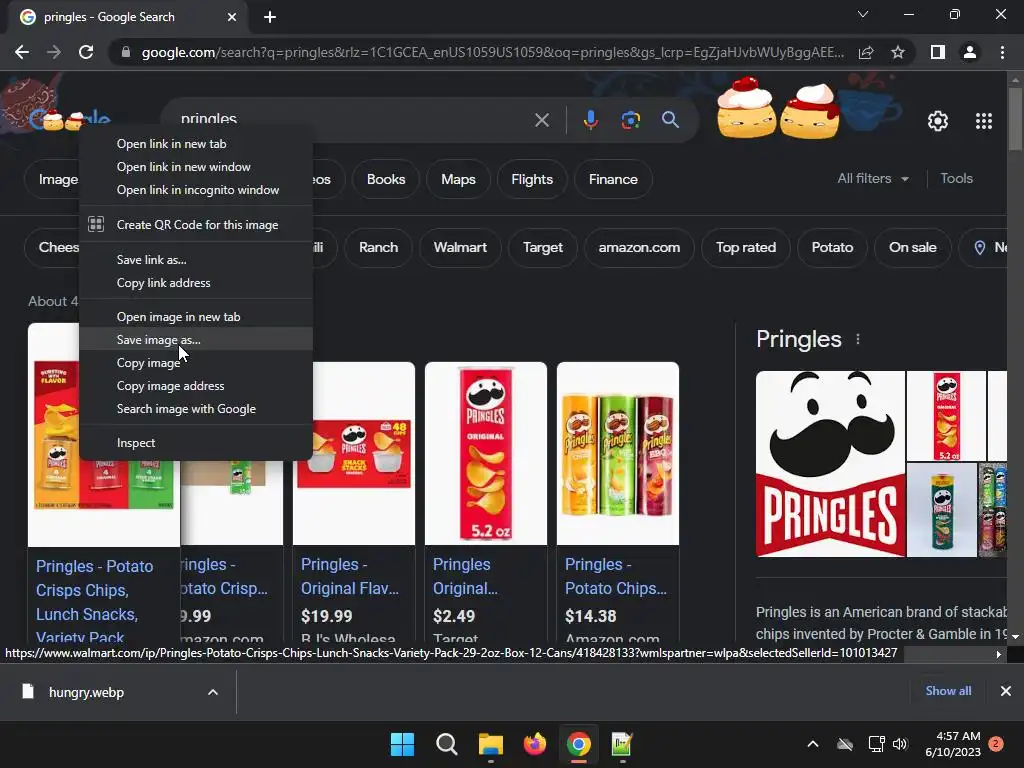Launch Firefox from the taskbar
1024x768 pixels.
[x=535, y=744]
